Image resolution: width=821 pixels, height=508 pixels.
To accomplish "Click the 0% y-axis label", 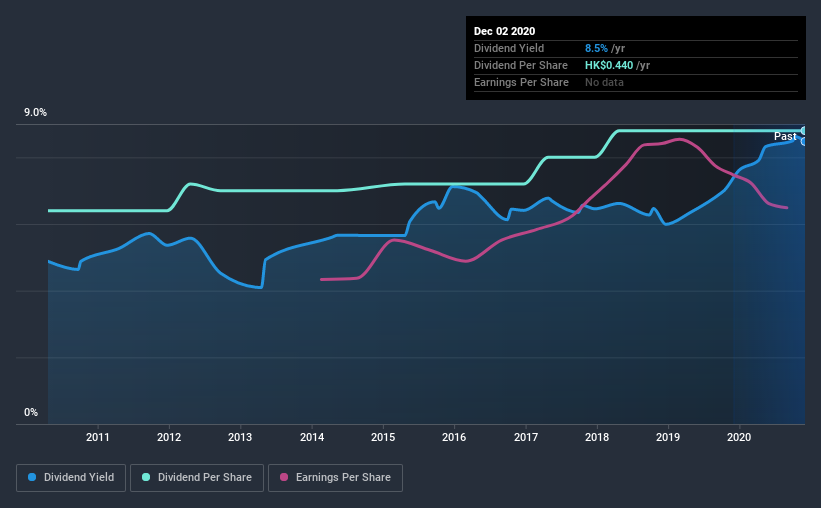I will click(x=31, y=413).
